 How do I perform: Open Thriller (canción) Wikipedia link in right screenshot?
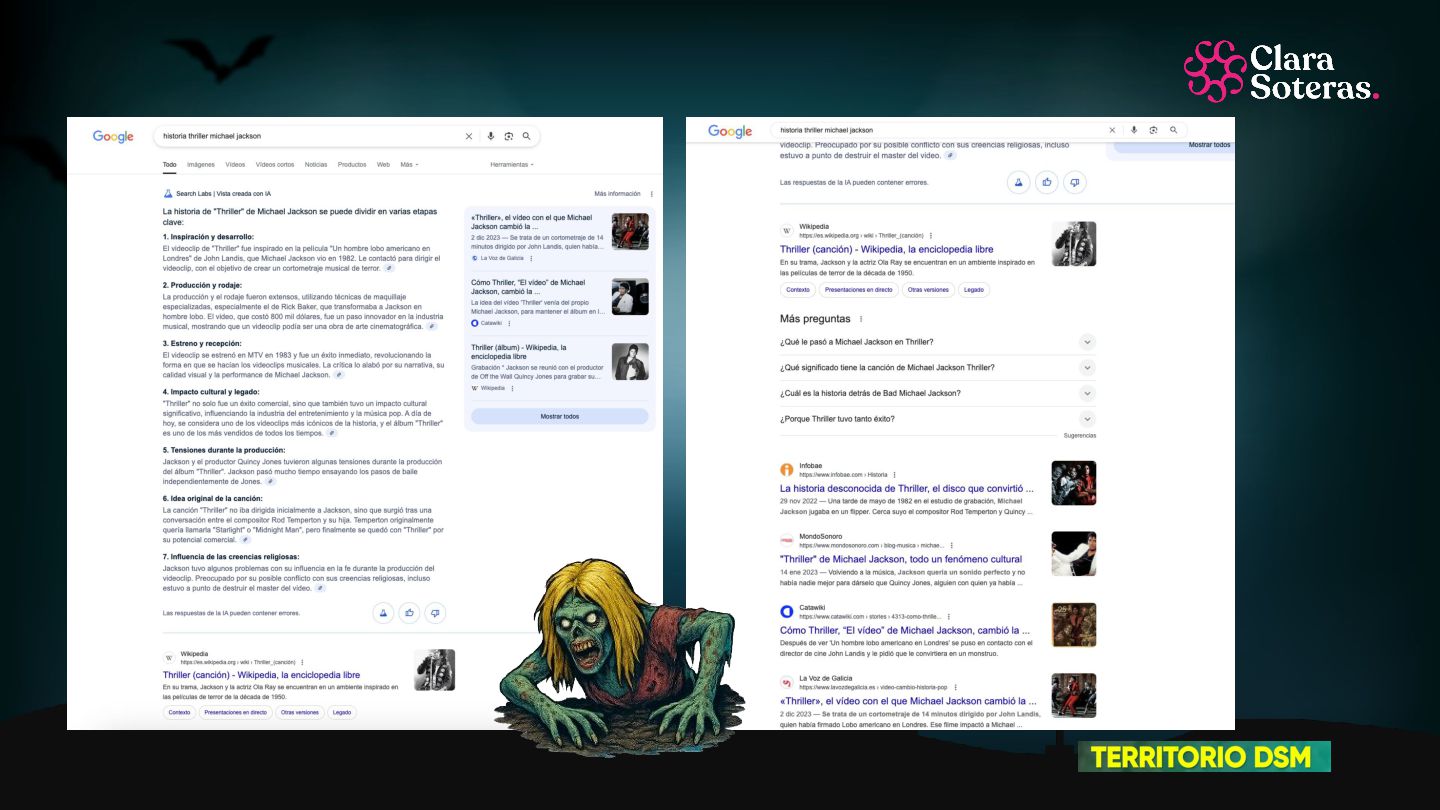[x=887, y=249]
